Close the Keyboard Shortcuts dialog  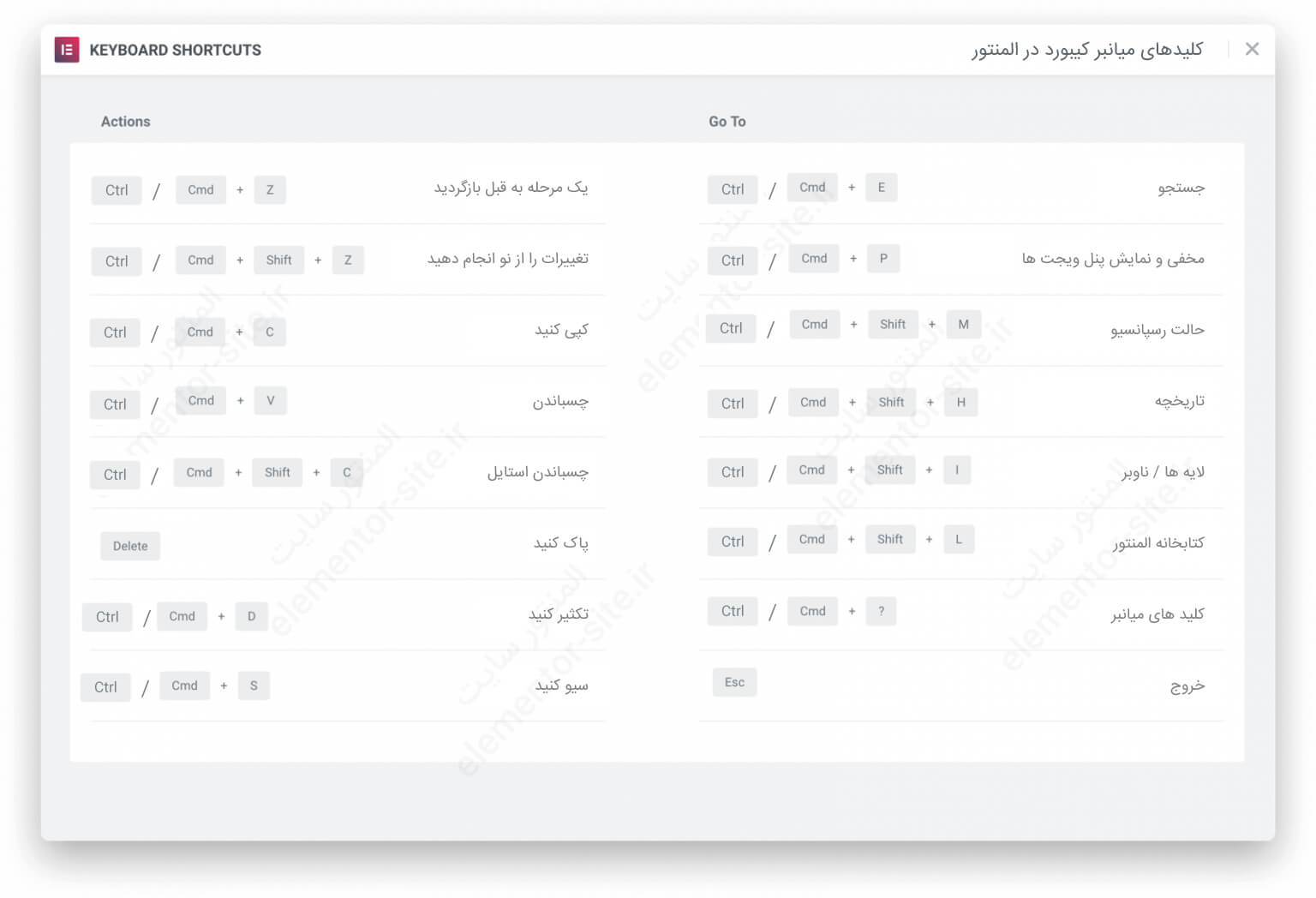click(1252, 49)
